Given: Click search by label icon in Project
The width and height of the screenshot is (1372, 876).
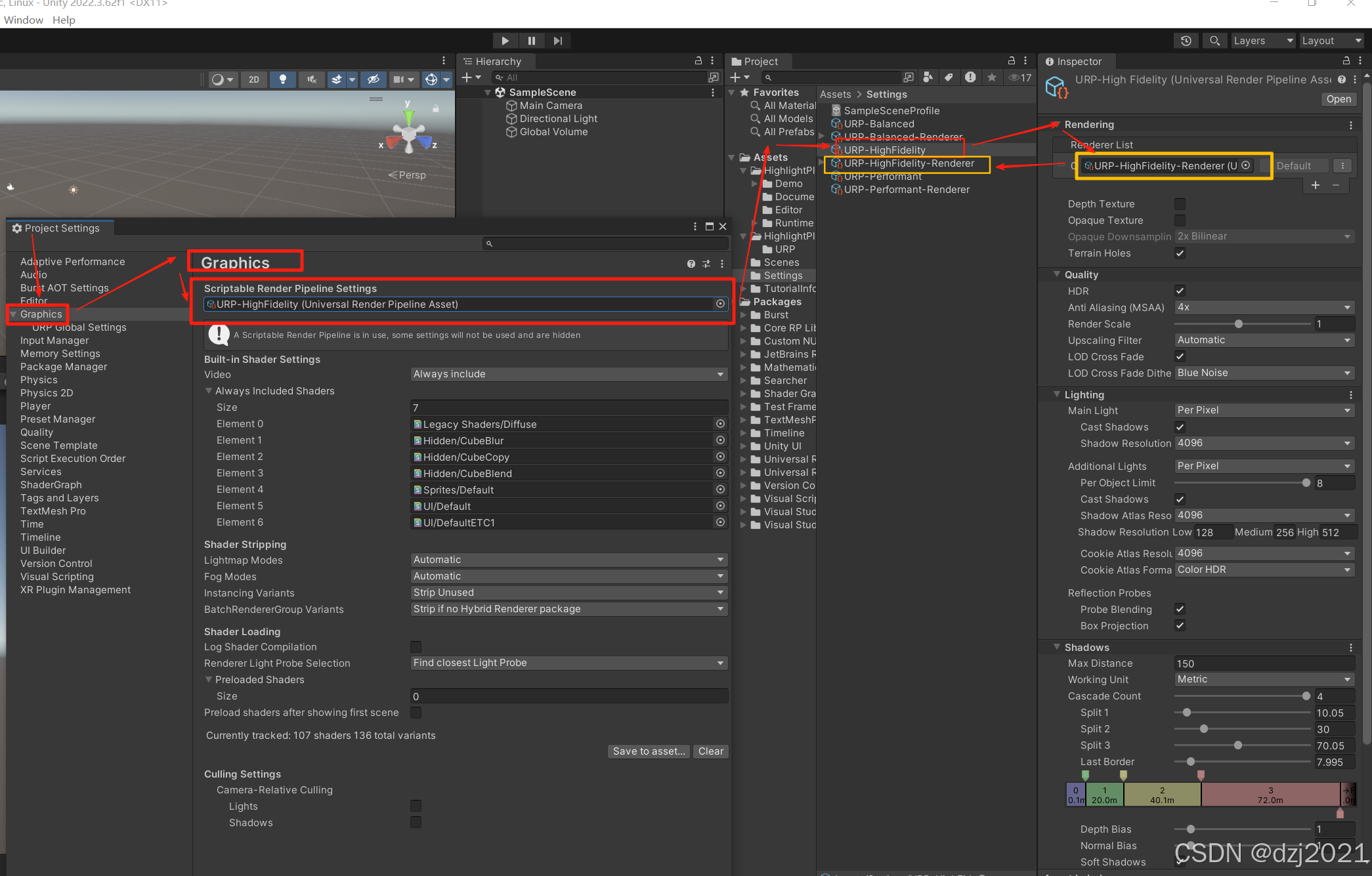Looking at the screenshot, I should pyautogui.click(x=949, y=77).
